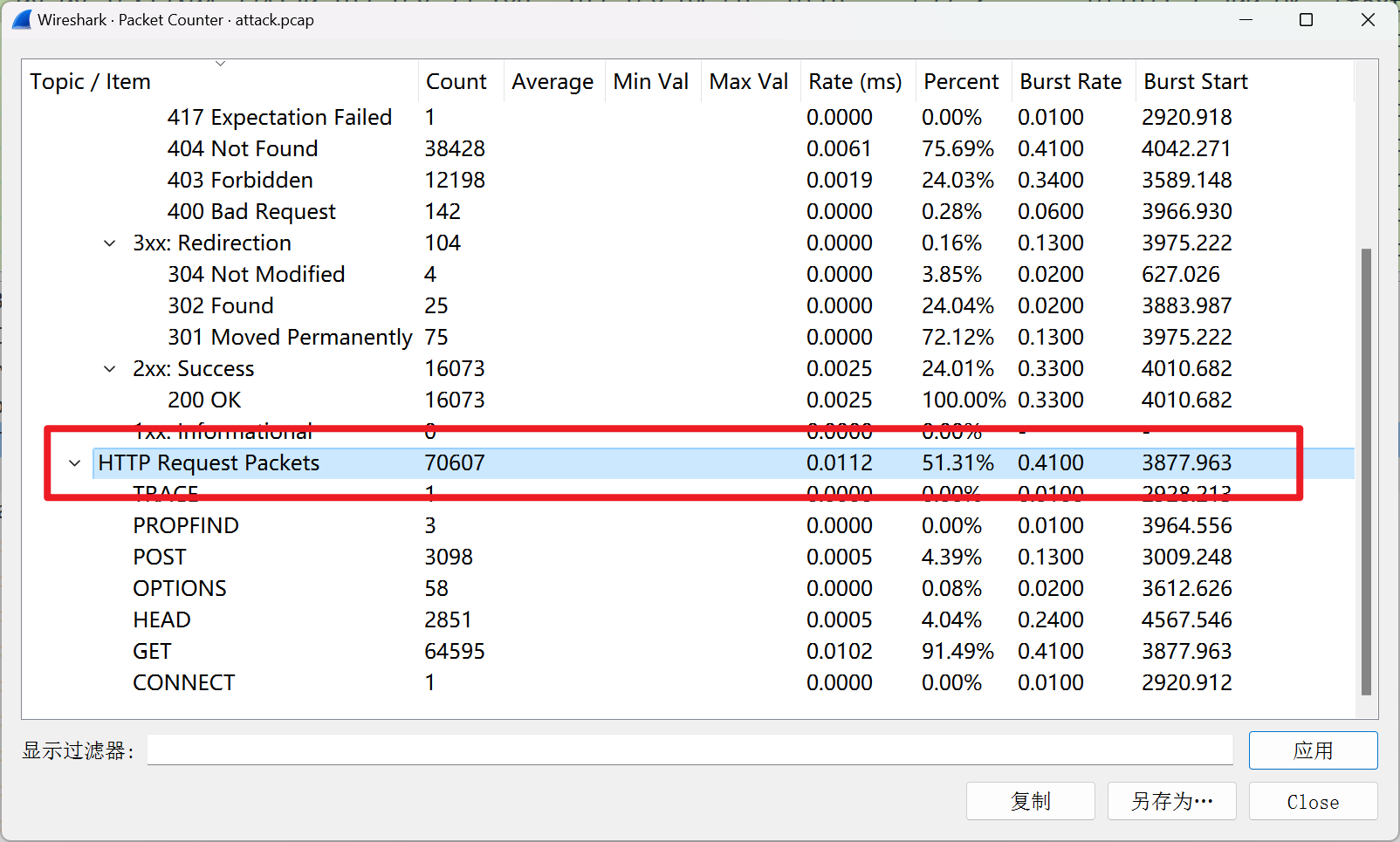
Task: Collapse the 3xx: Redirection tree node
Action: [110, 243]
